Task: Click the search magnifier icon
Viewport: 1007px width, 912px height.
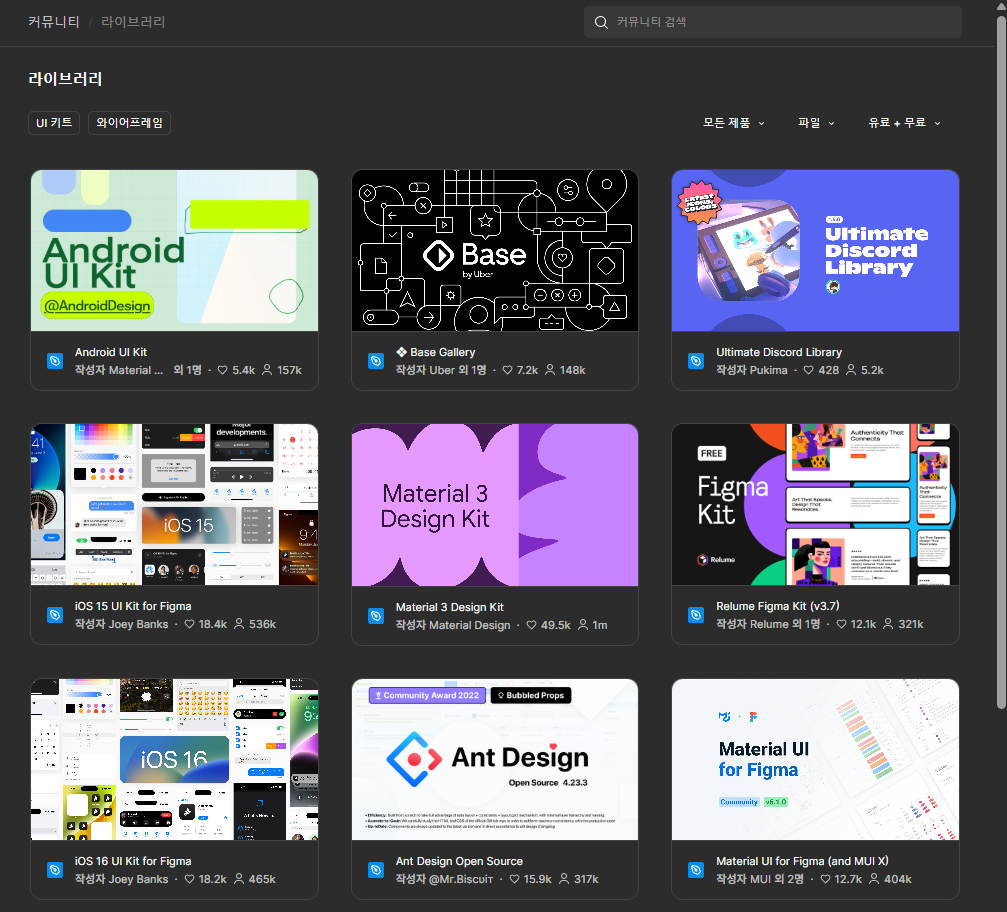Action: (601, 22)
